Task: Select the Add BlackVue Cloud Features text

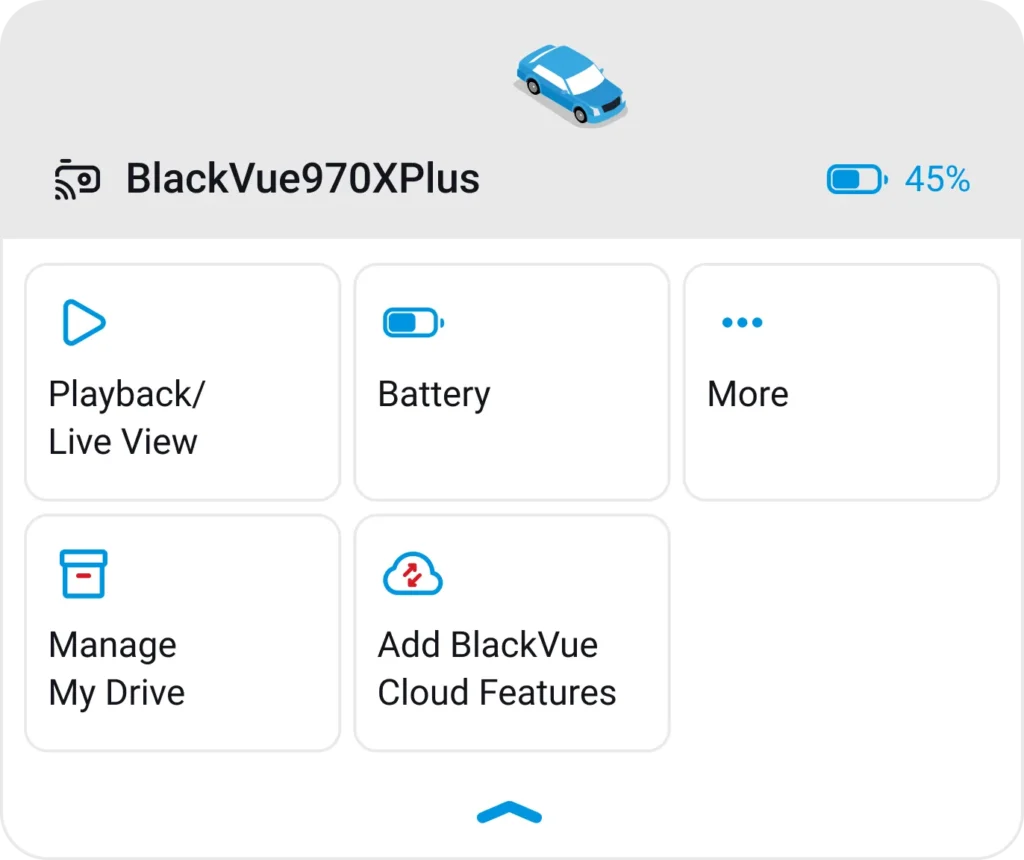Action: pyautogui.click(x=496, y=669)
